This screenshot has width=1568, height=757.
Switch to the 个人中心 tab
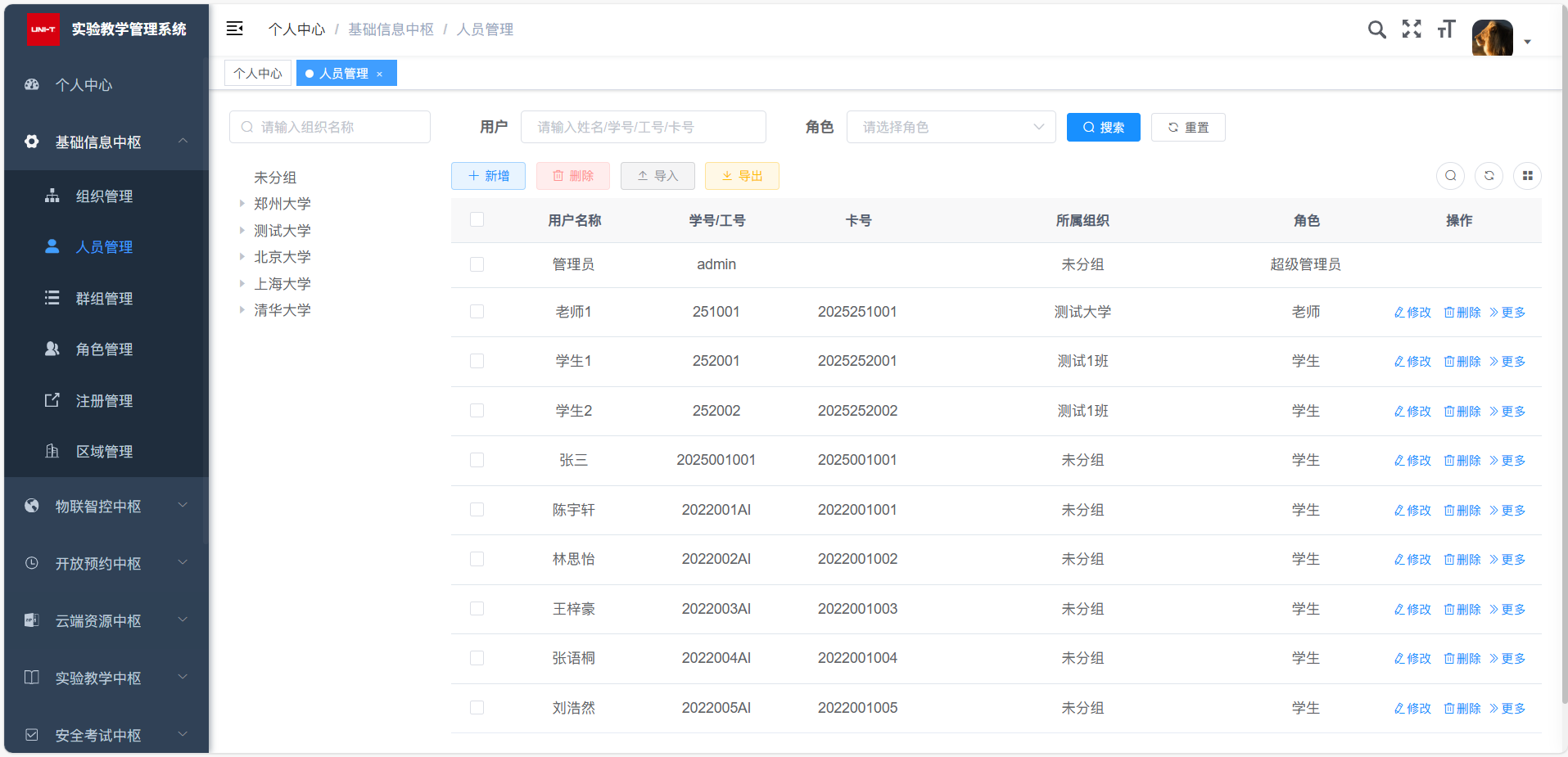[257, 74]
